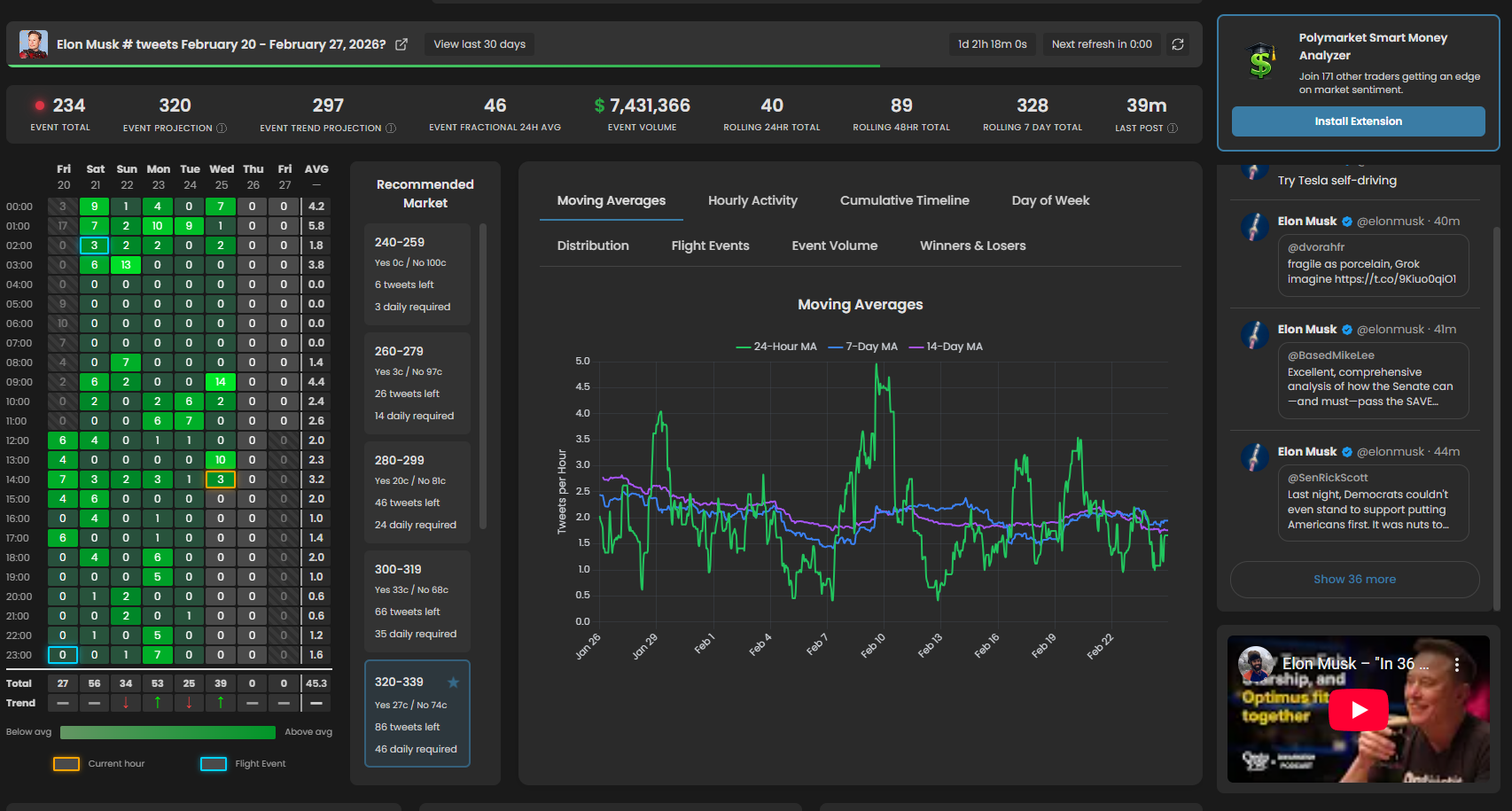This screenshot has width=1512, height=811.
Task: Click View last 30 days
Action: [479, 43]
